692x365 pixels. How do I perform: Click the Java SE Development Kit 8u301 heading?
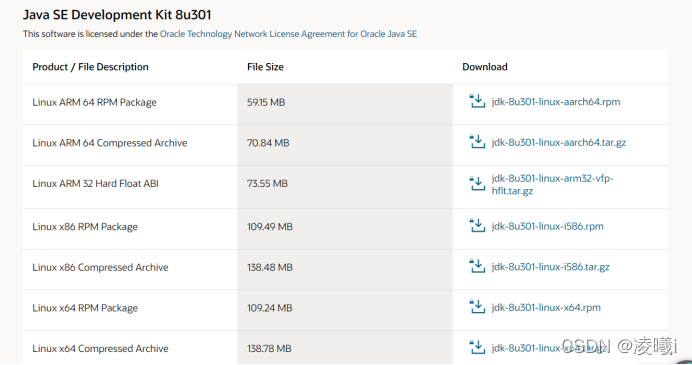point(117,15)
